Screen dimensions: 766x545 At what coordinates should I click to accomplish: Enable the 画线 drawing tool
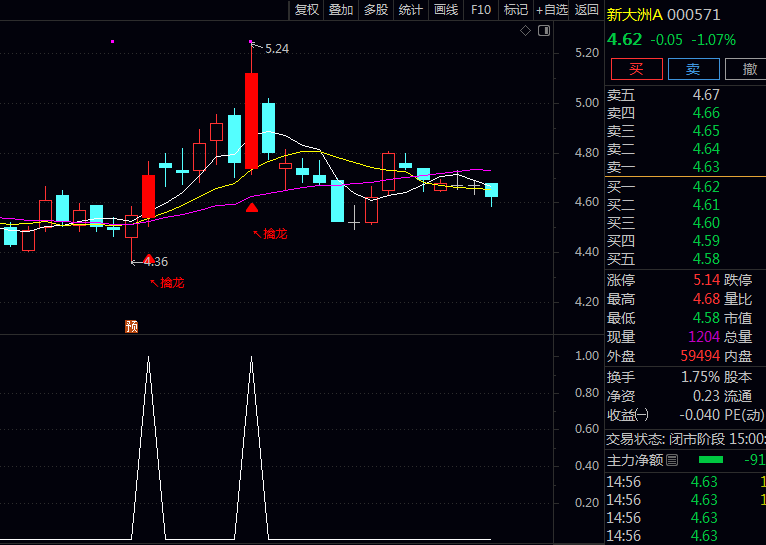(446, 10)
